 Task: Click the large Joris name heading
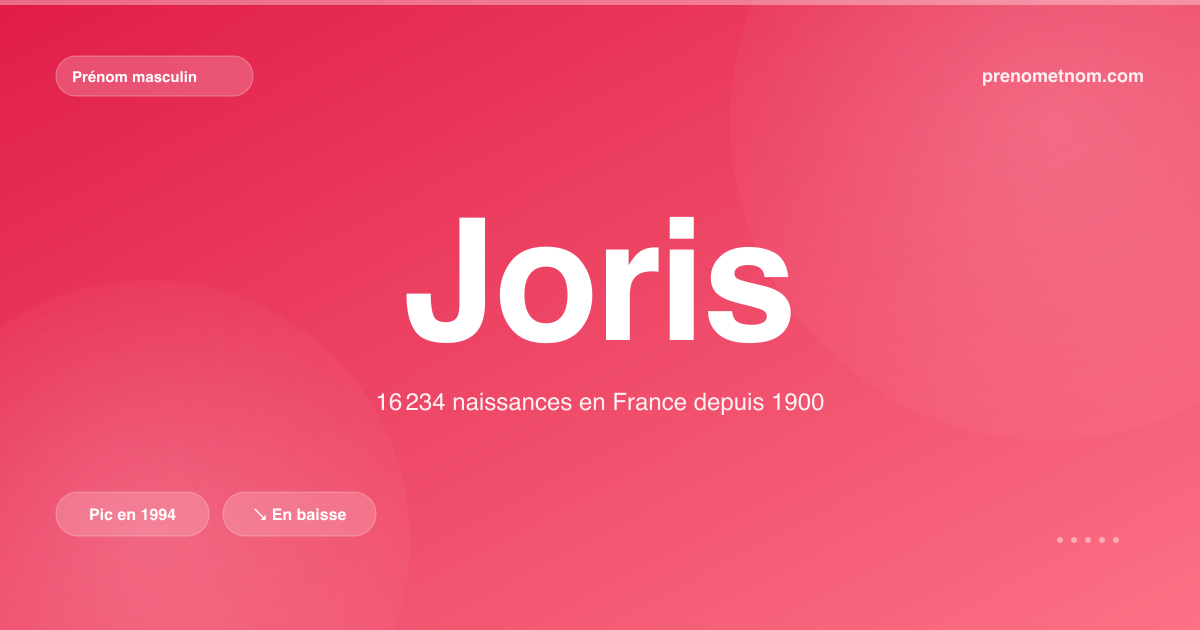pyautogui.click(x=599, y=281)
